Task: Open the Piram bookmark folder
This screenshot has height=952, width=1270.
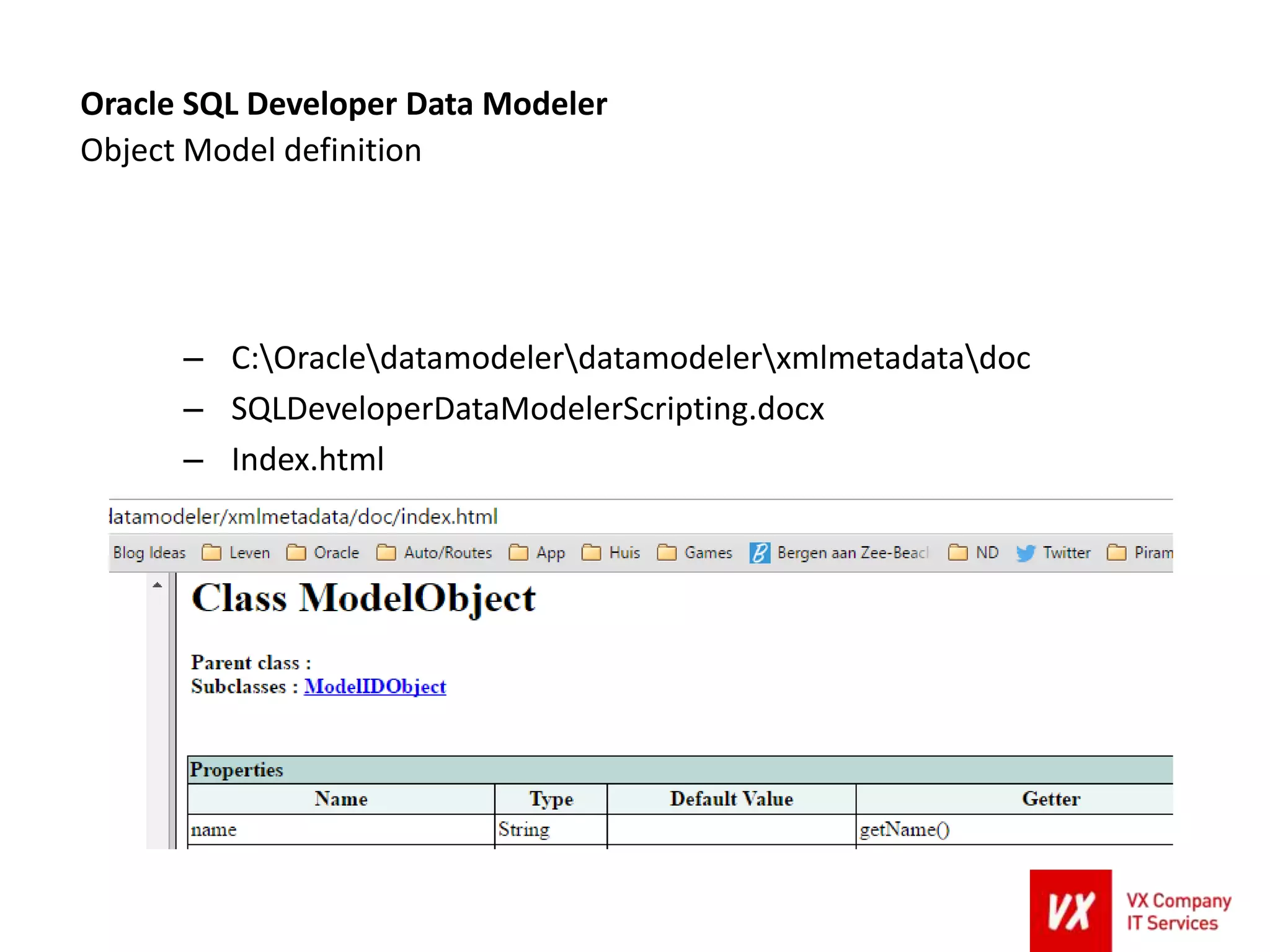Action: (1140, 552)
